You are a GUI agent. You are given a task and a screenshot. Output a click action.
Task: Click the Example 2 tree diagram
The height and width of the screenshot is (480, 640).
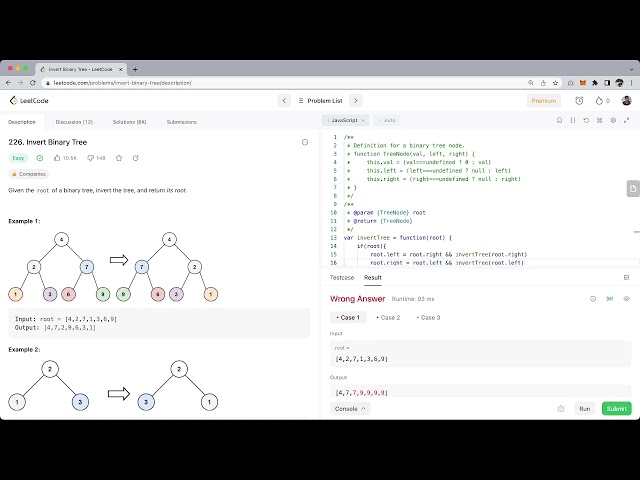coord(113,385)
